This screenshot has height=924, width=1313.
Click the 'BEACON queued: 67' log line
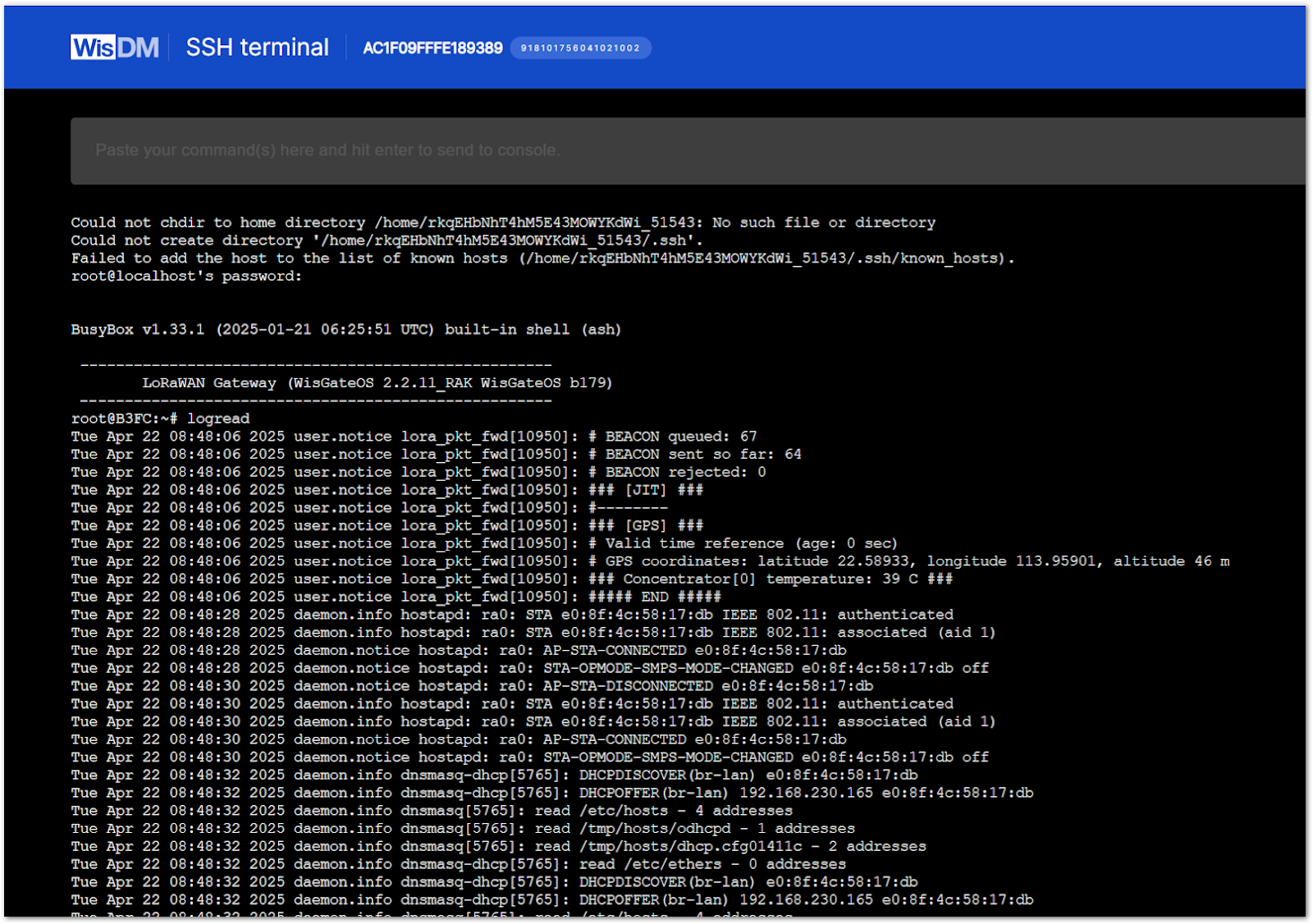[x=414, y=437]
